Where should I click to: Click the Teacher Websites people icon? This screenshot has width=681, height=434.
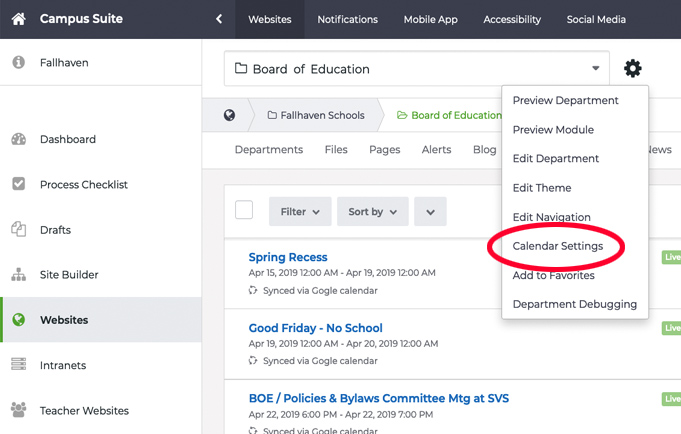18,410
